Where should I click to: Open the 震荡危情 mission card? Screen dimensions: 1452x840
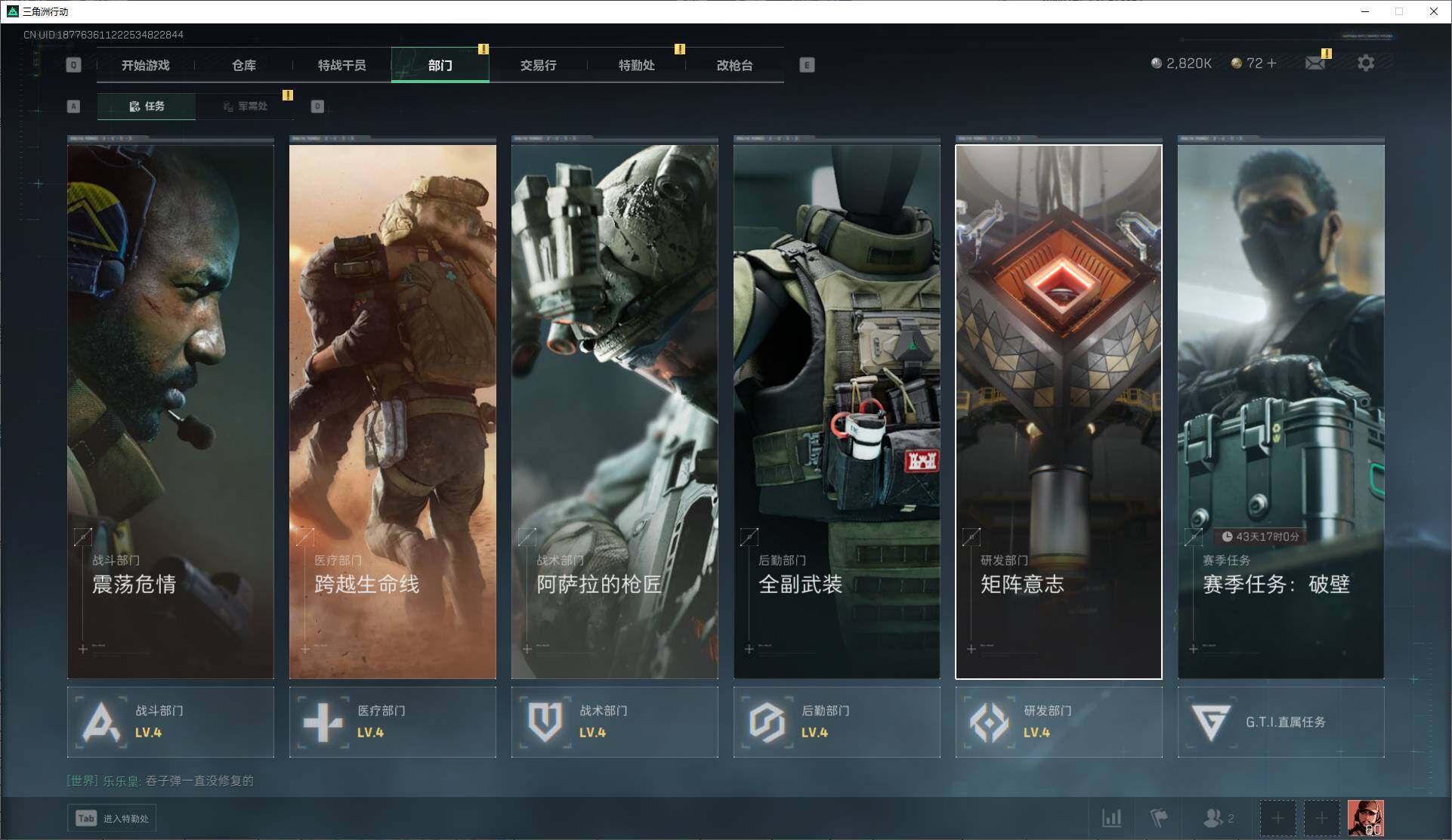(171, 412)
